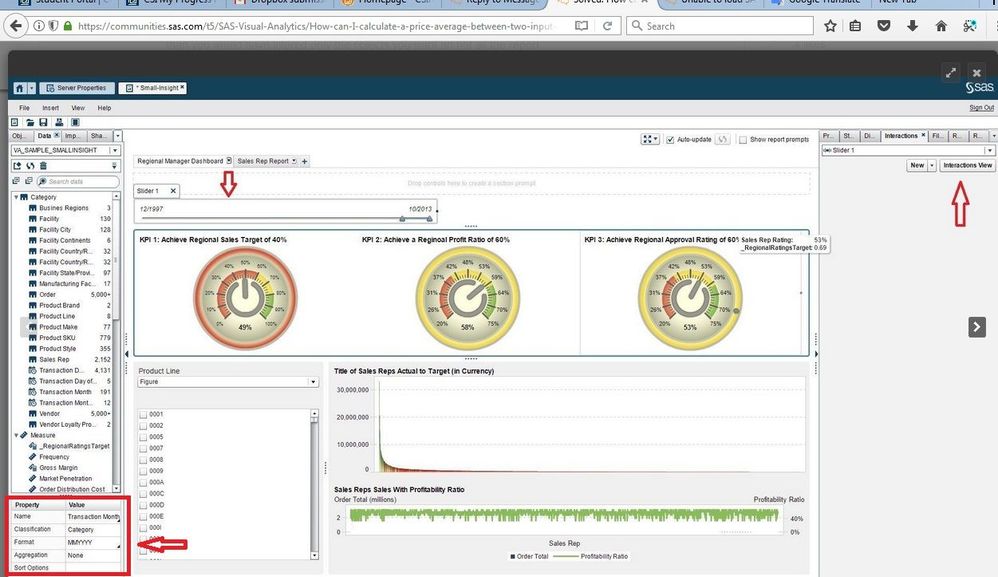
Task: Click left slider handle on date range
Action: (402, 218)
